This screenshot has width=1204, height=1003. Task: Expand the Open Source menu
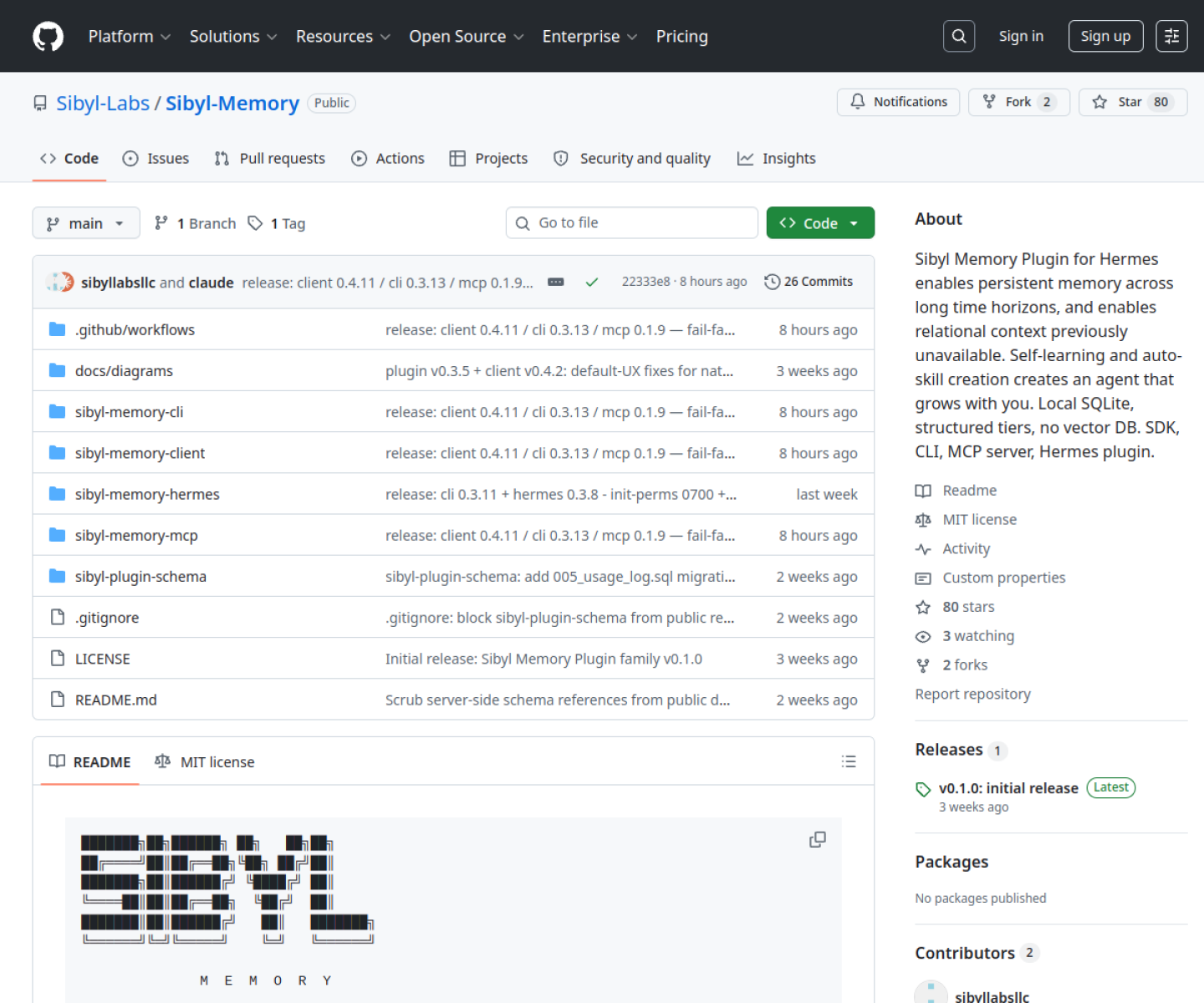click(x=467, y=37)
